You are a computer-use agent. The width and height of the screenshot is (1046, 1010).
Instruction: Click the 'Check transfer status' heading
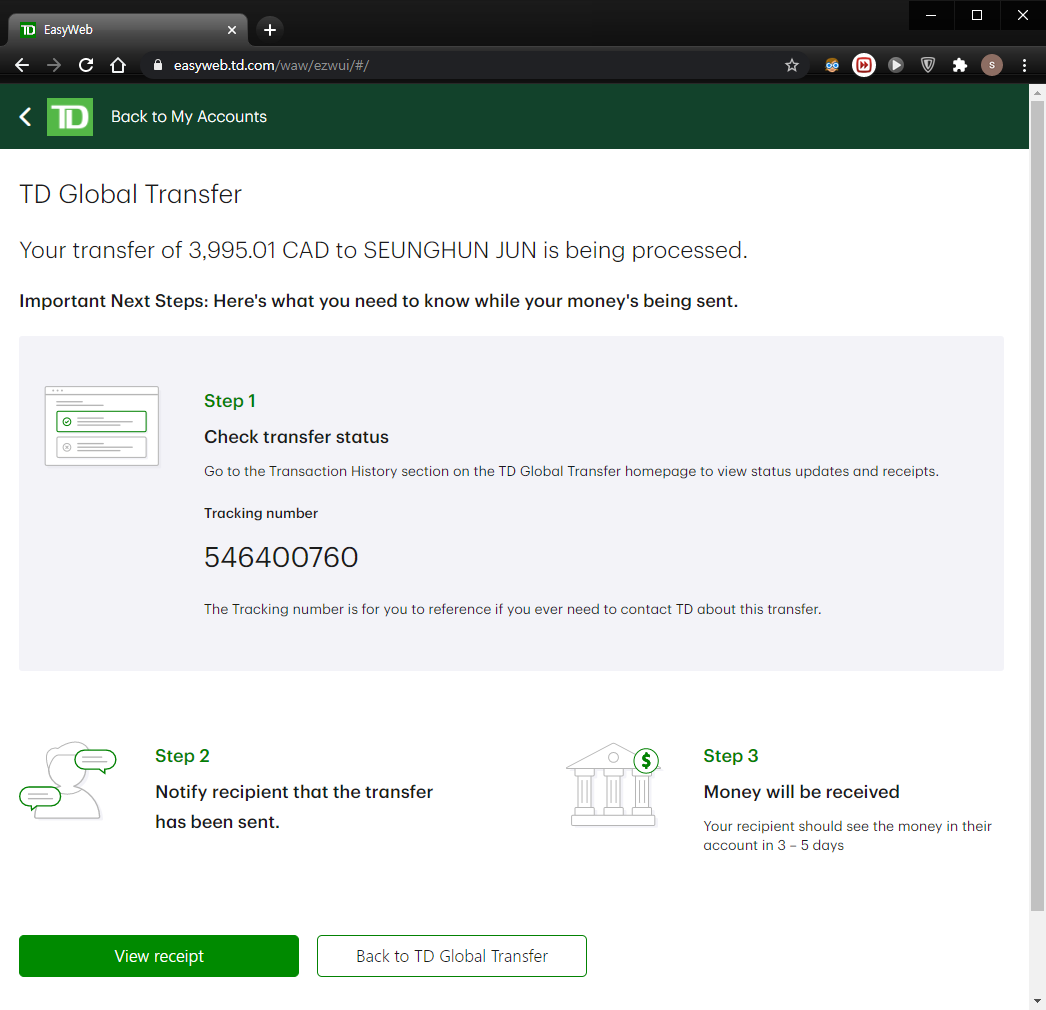(296, 437)
